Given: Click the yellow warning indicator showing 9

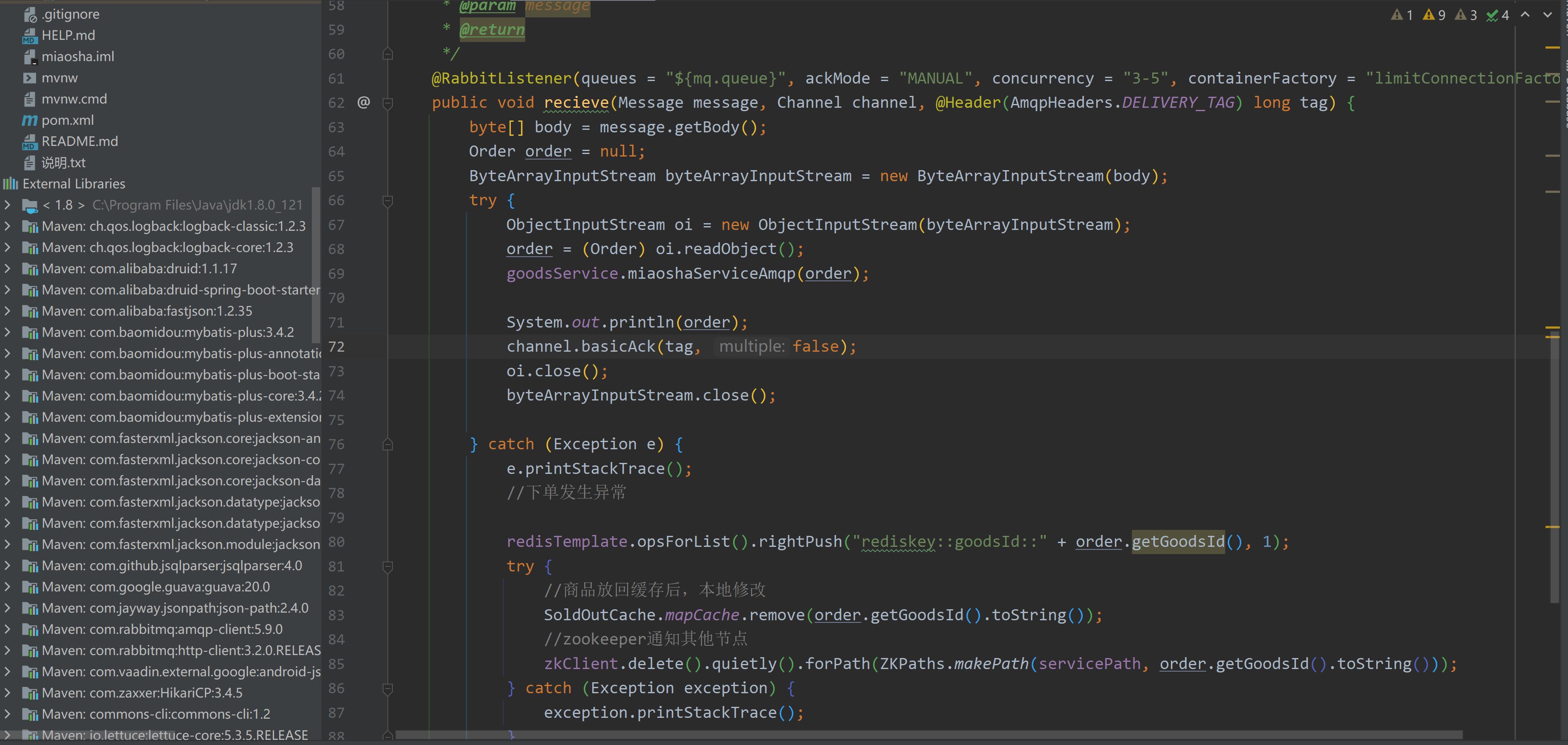Looking at the screenshot, I should pyautogui.click(x=1435, y=14).
